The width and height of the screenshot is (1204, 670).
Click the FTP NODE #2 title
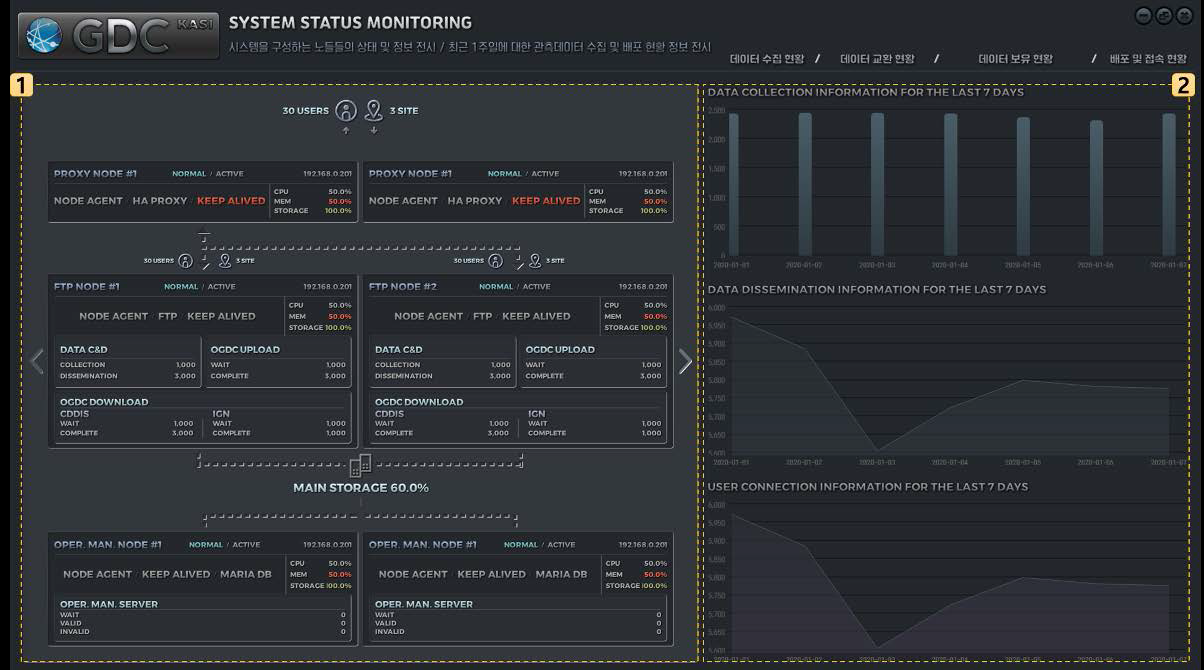point(403,287)
